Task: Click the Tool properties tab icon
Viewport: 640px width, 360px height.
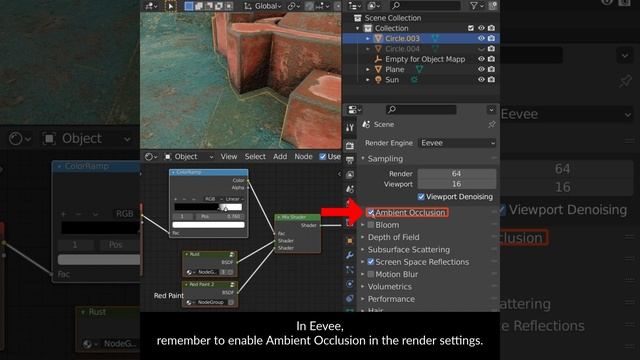Action: 350,128
